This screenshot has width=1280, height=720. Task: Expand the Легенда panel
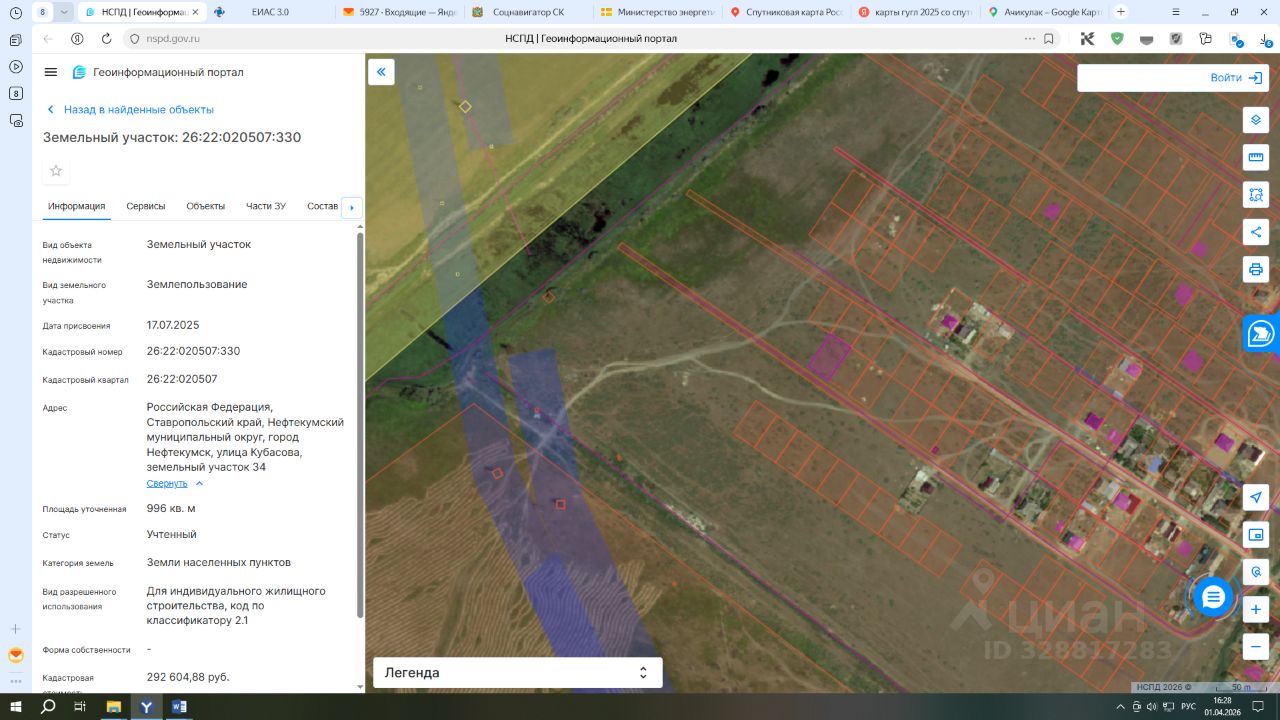click(517, 673)
